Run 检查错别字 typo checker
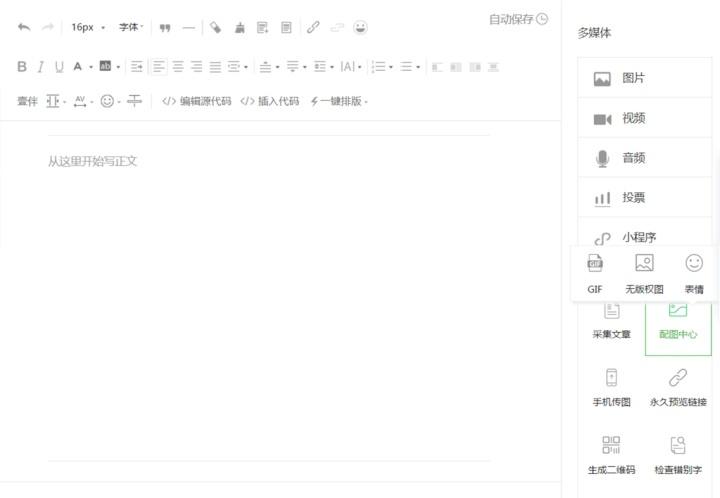This screenshot has width=720, height=498. 678,455
